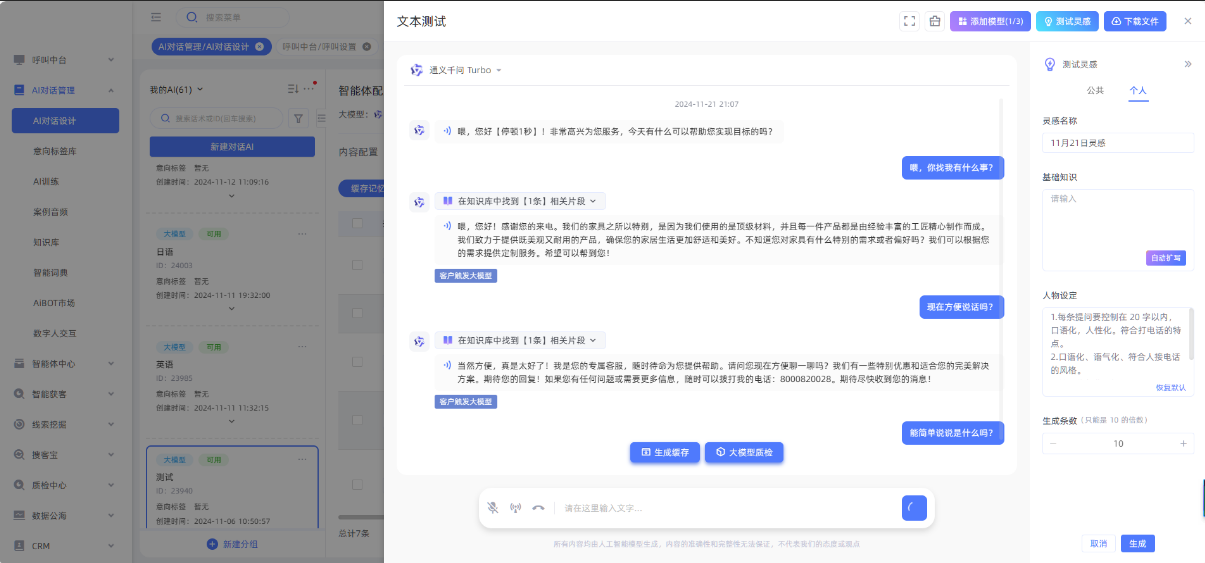
Task: Click the hang up phone icon
Action: pyautogui.click(x=538, y=508)
